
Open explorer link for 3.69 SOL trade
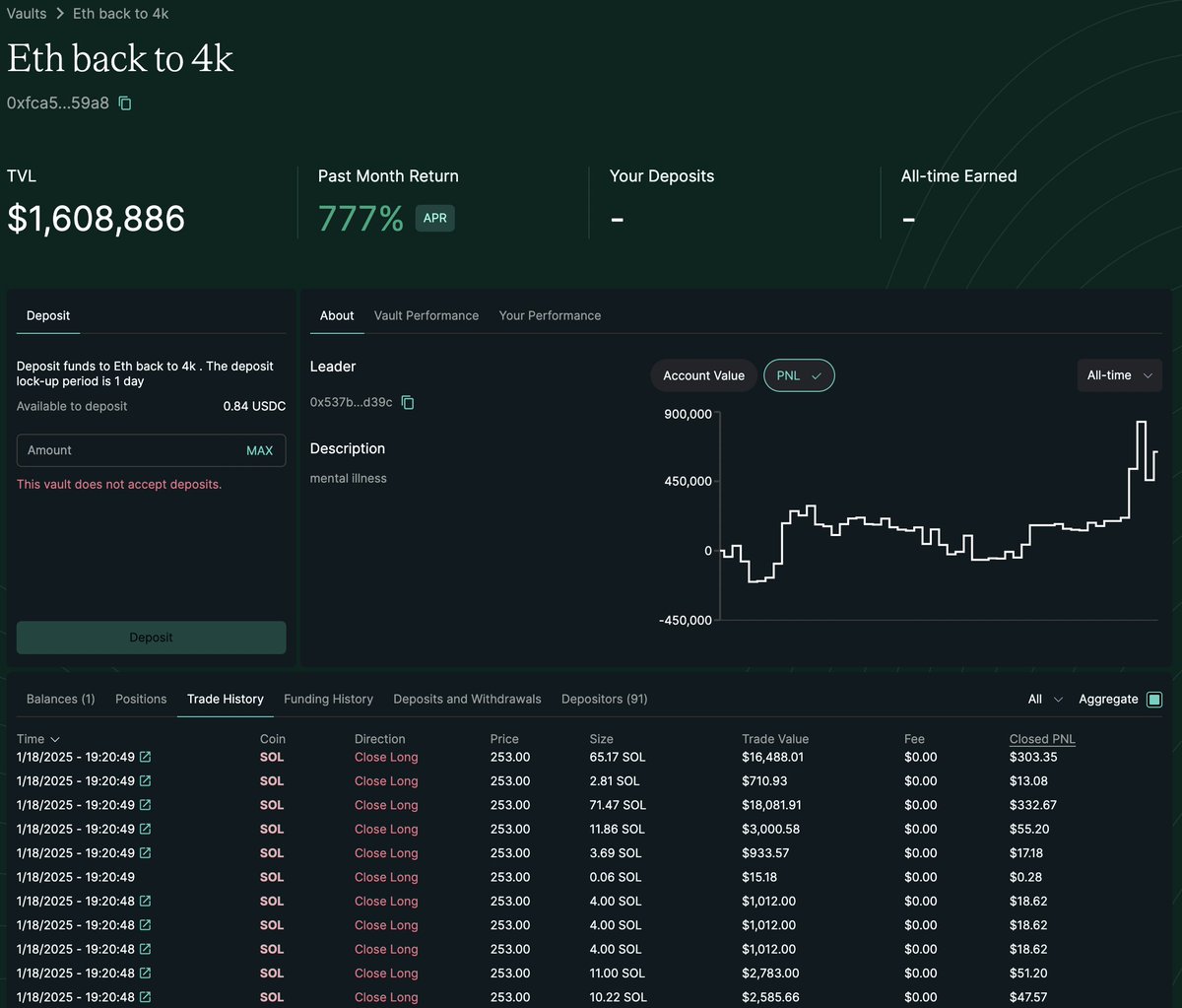pos(146,852)
